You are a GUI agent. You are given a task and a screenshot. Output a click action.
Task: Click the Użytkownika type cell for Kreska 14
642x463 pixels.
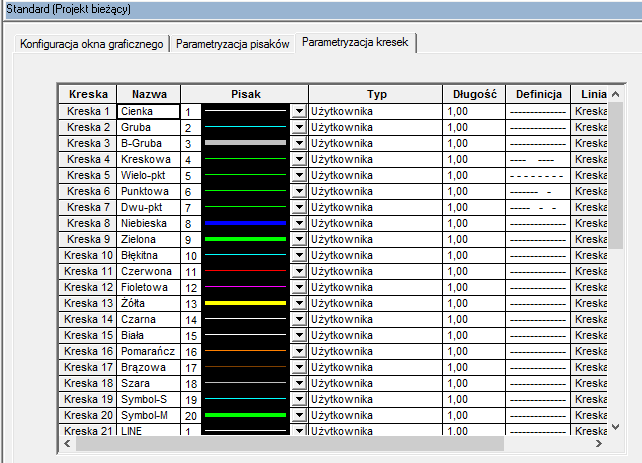point(375,319)
